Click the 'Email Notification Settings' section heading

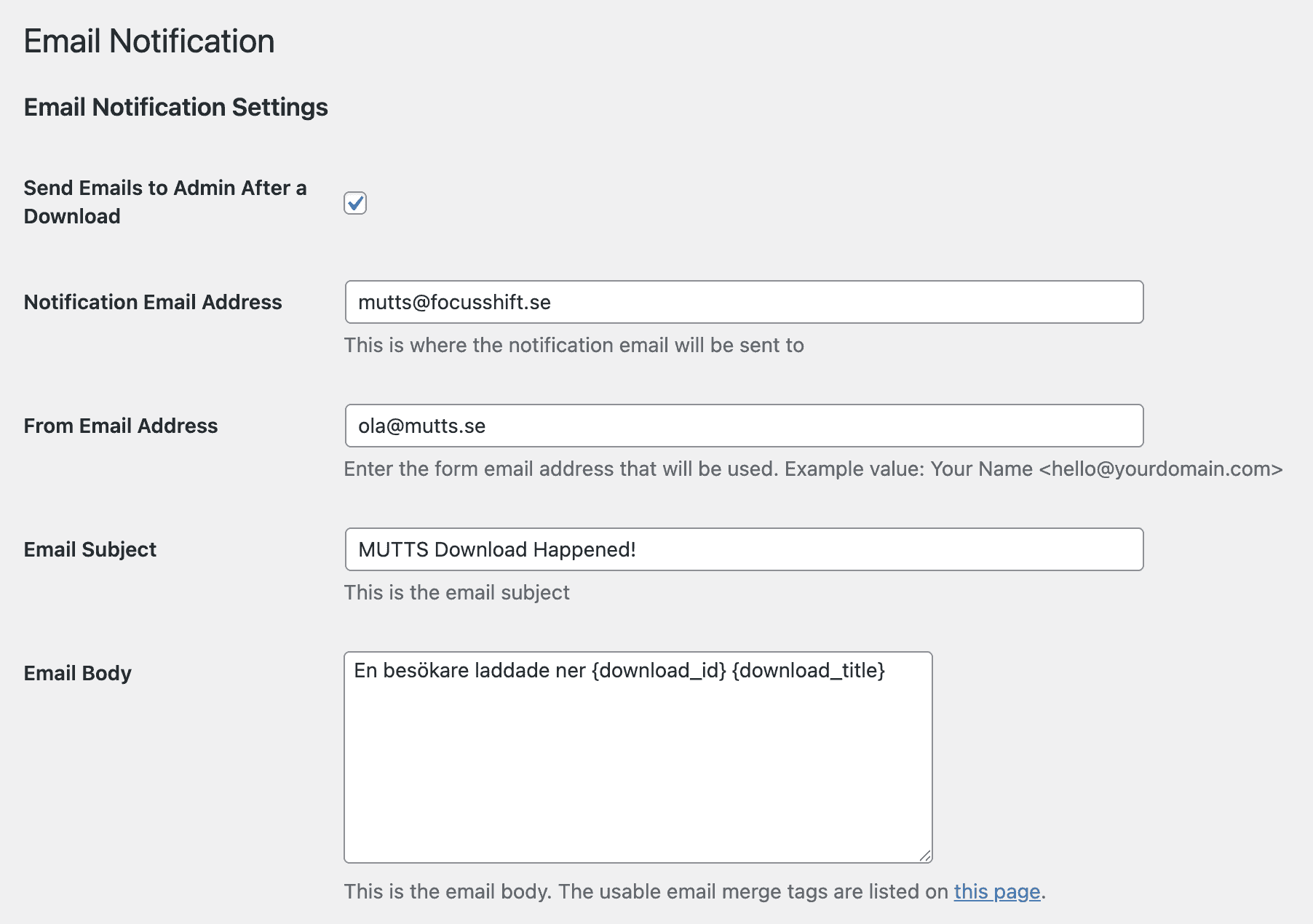pos(176,107)
